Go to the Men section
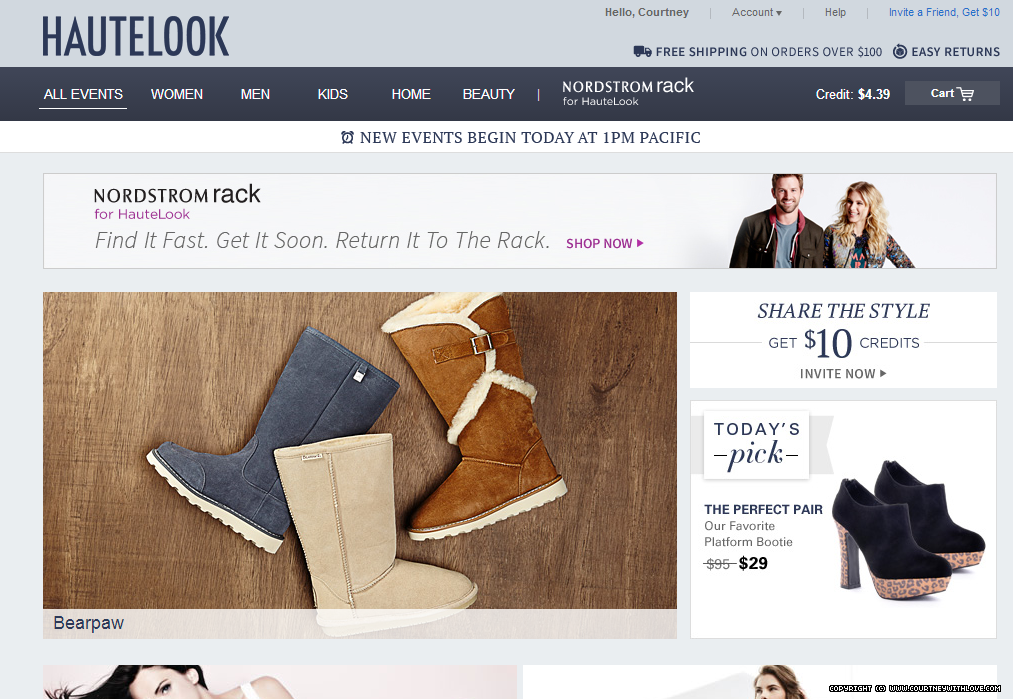This screenshot has height=699, width=1013. click(255, 94)
